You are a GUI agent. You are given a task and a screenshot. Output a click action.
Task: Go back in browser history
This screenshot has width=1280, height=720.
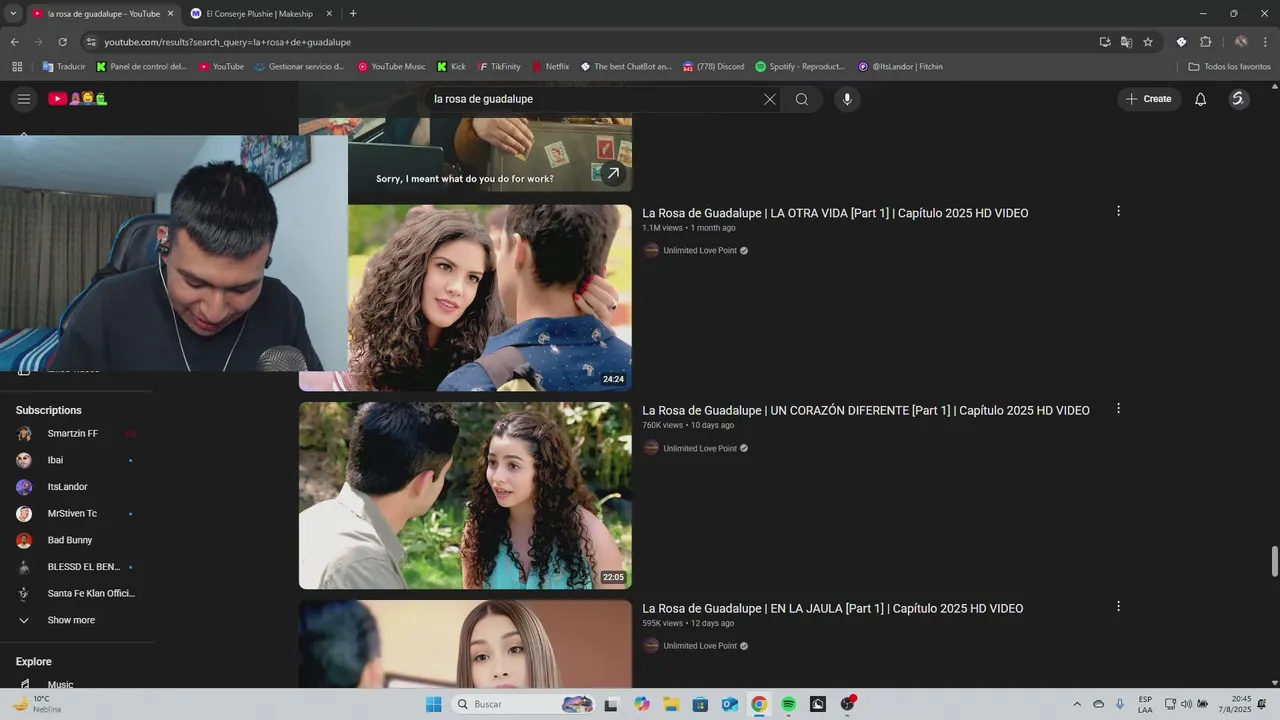click(x=14, y=42)
